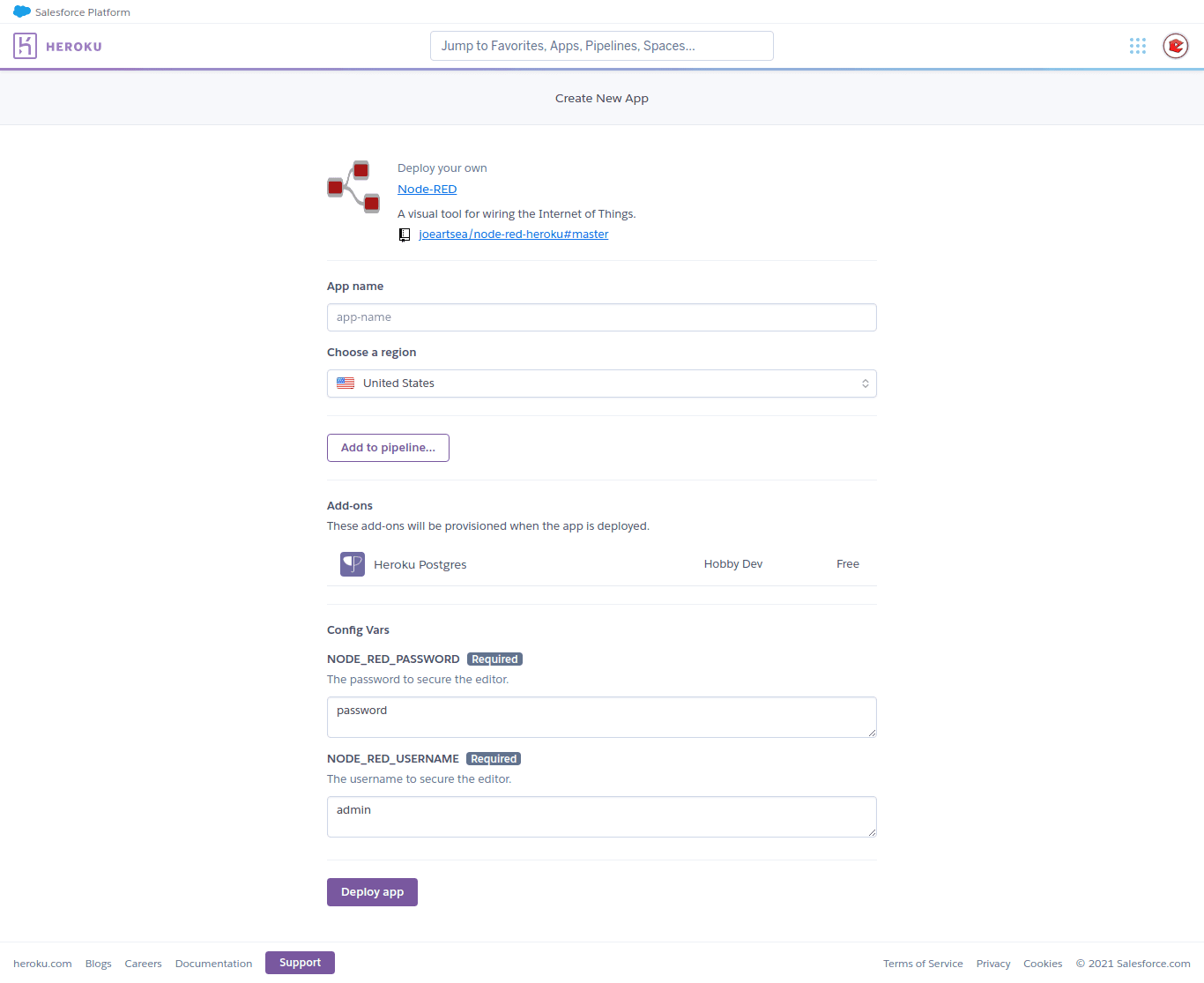Click the United States flag icon
The image size is (1204, 983).
pos(346,384)
